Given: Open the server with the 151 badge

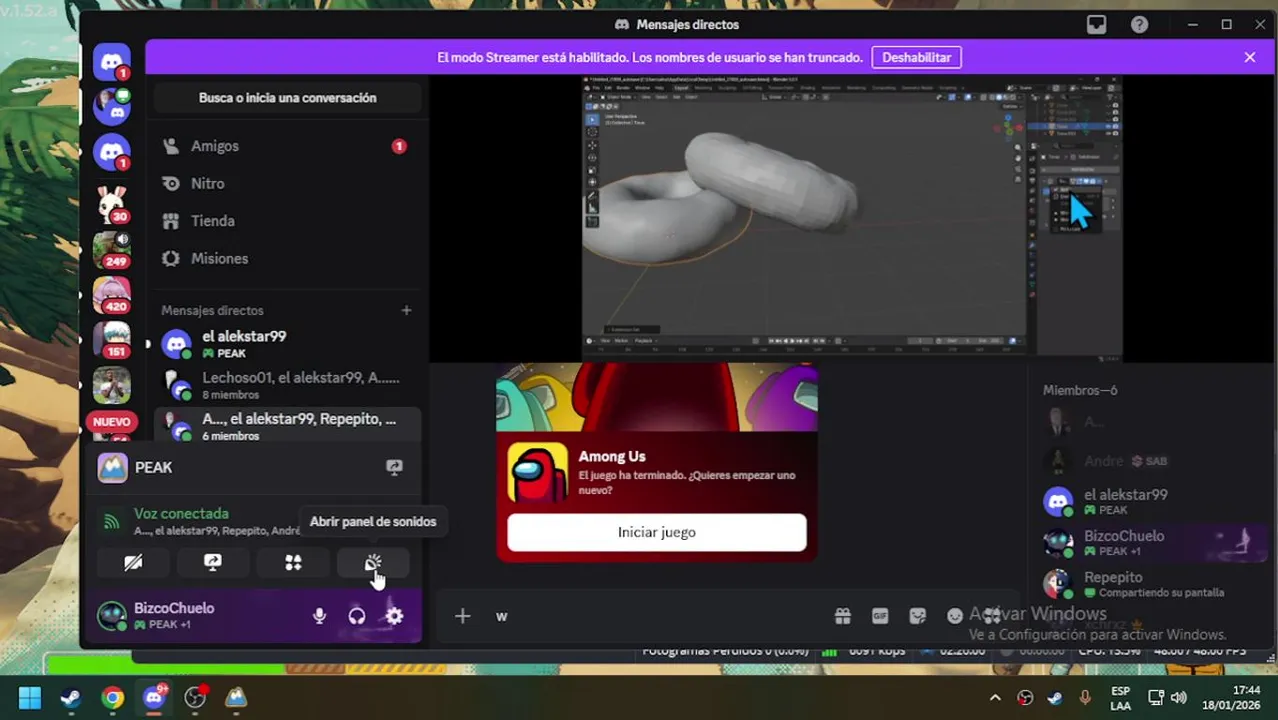Looking at the screenshot, I should 112,339.
